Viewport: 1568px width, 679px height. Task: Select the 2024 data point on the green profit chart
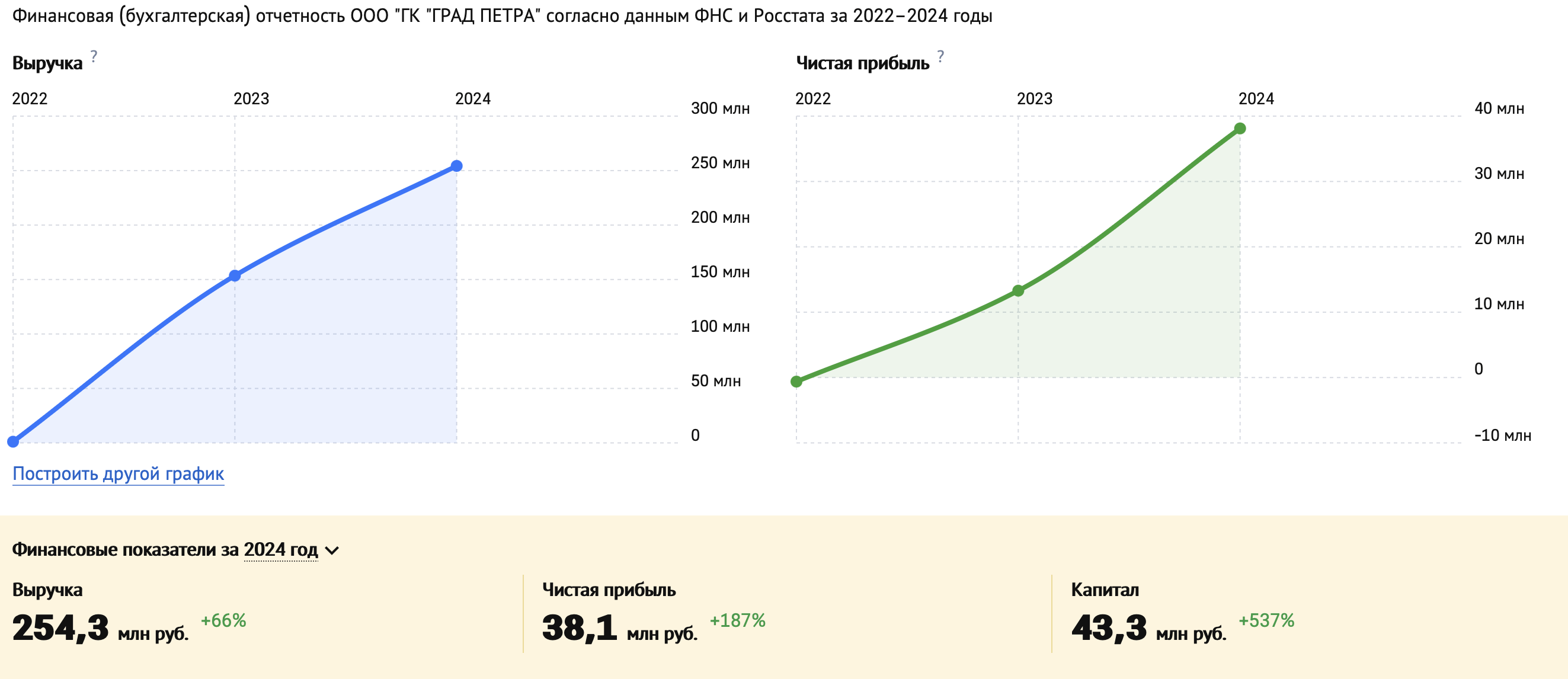tap(1240, 129)
